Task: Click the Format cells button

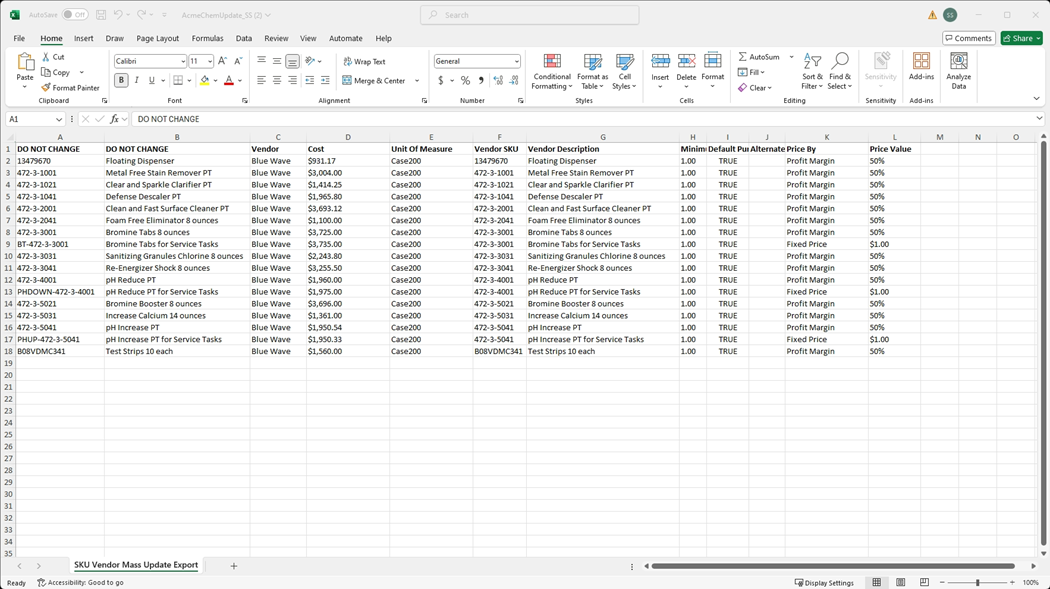Action: click(712, 72)
